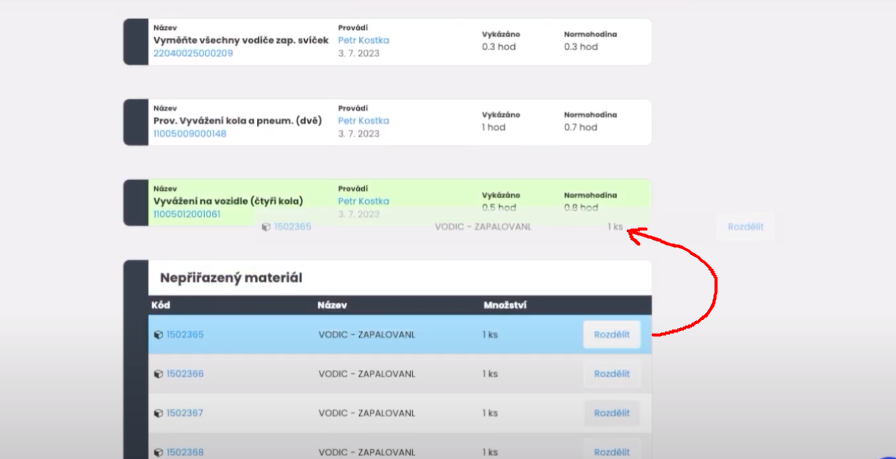Click the dark handle of the Vyměňte všechny vodiče card
Screen dimensions: 896x459
pyautogui.click(x=136, y=42)
